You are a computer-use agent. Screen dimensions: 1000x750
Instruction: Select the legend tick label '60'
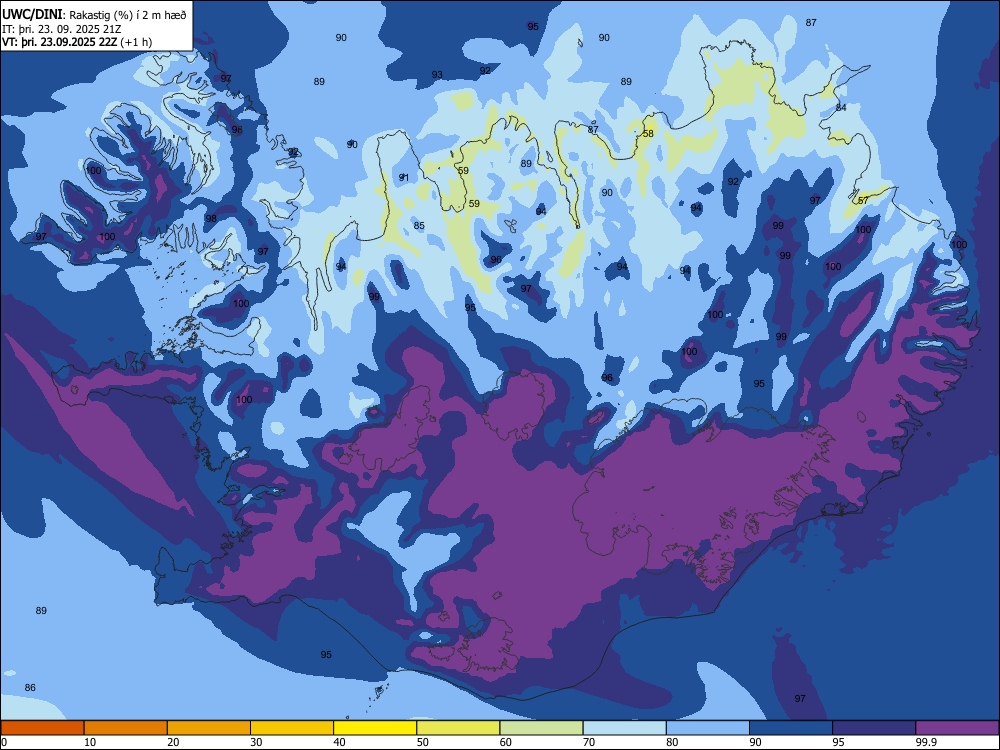[506, 742]
